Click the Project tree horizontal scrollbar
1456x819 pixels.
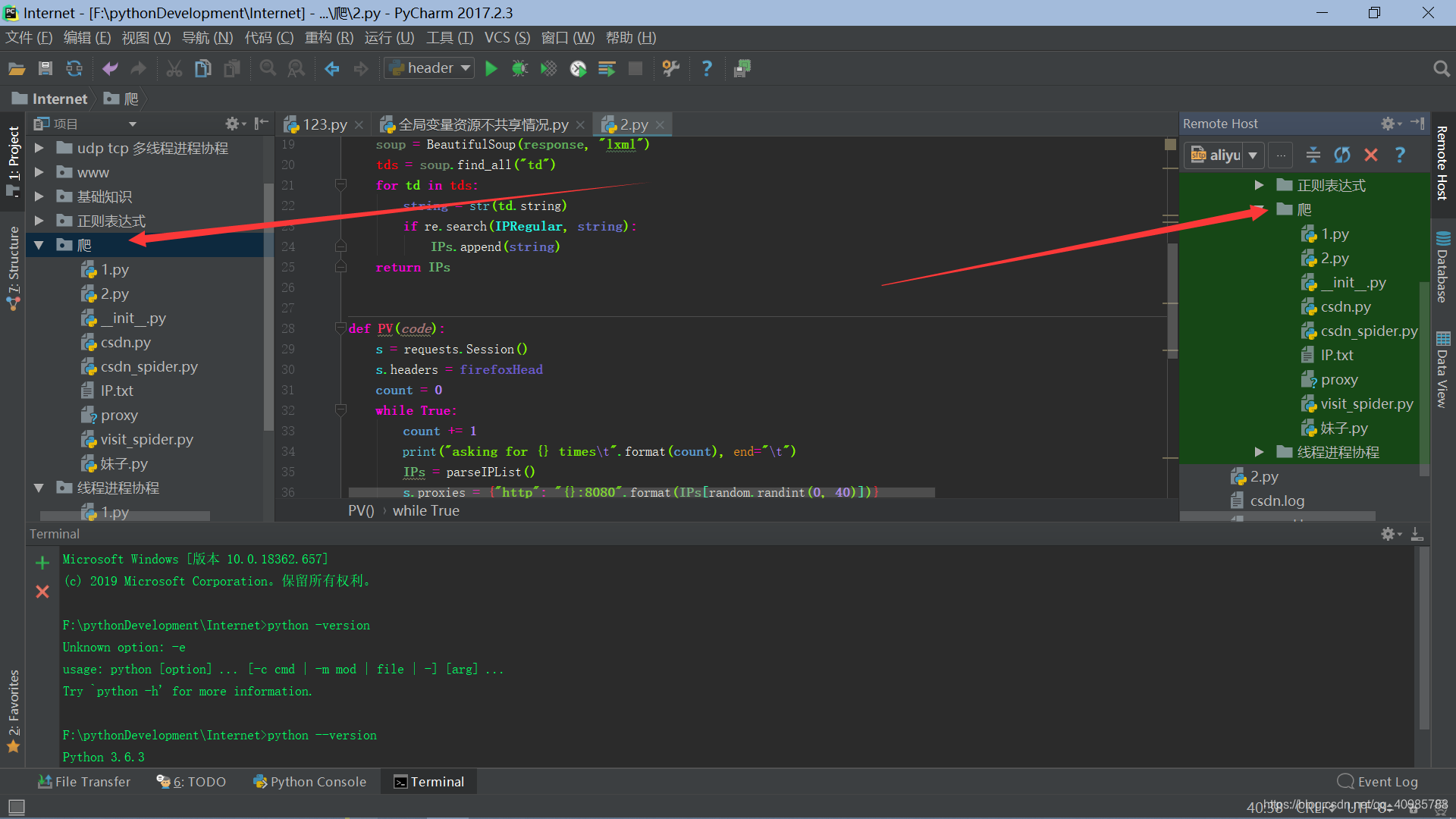tap(125, 516)
